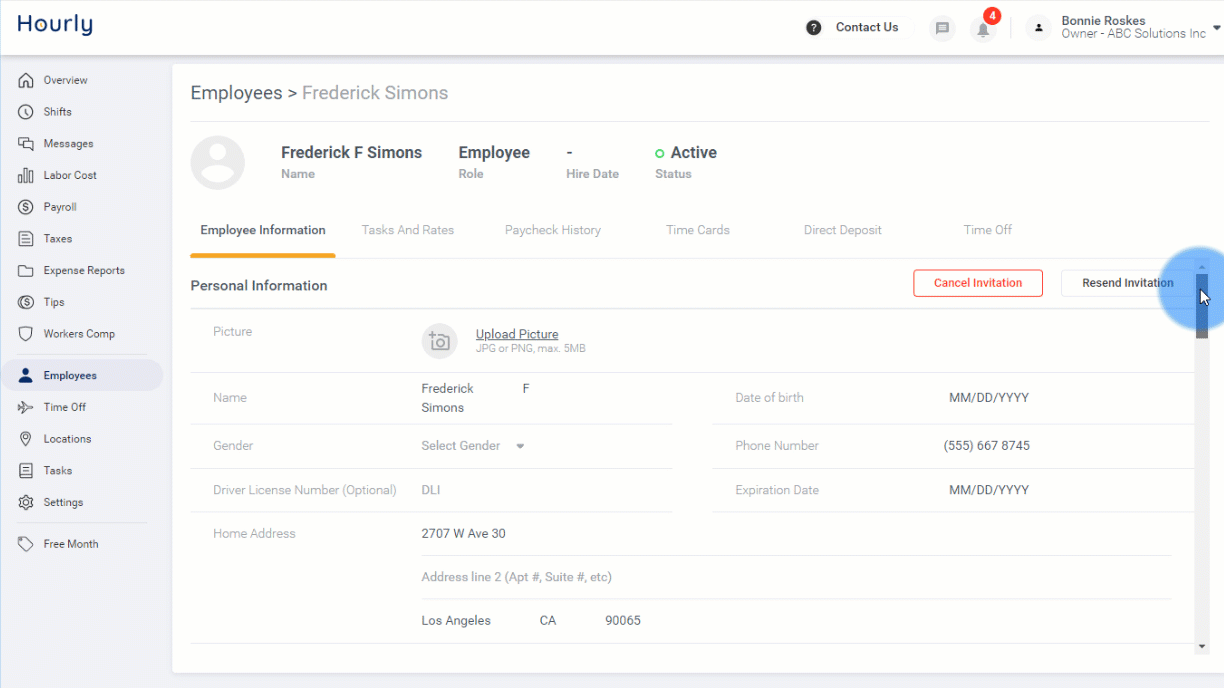
Task: Click the Locations pin icon in sidebar
Action: [26, 439]
